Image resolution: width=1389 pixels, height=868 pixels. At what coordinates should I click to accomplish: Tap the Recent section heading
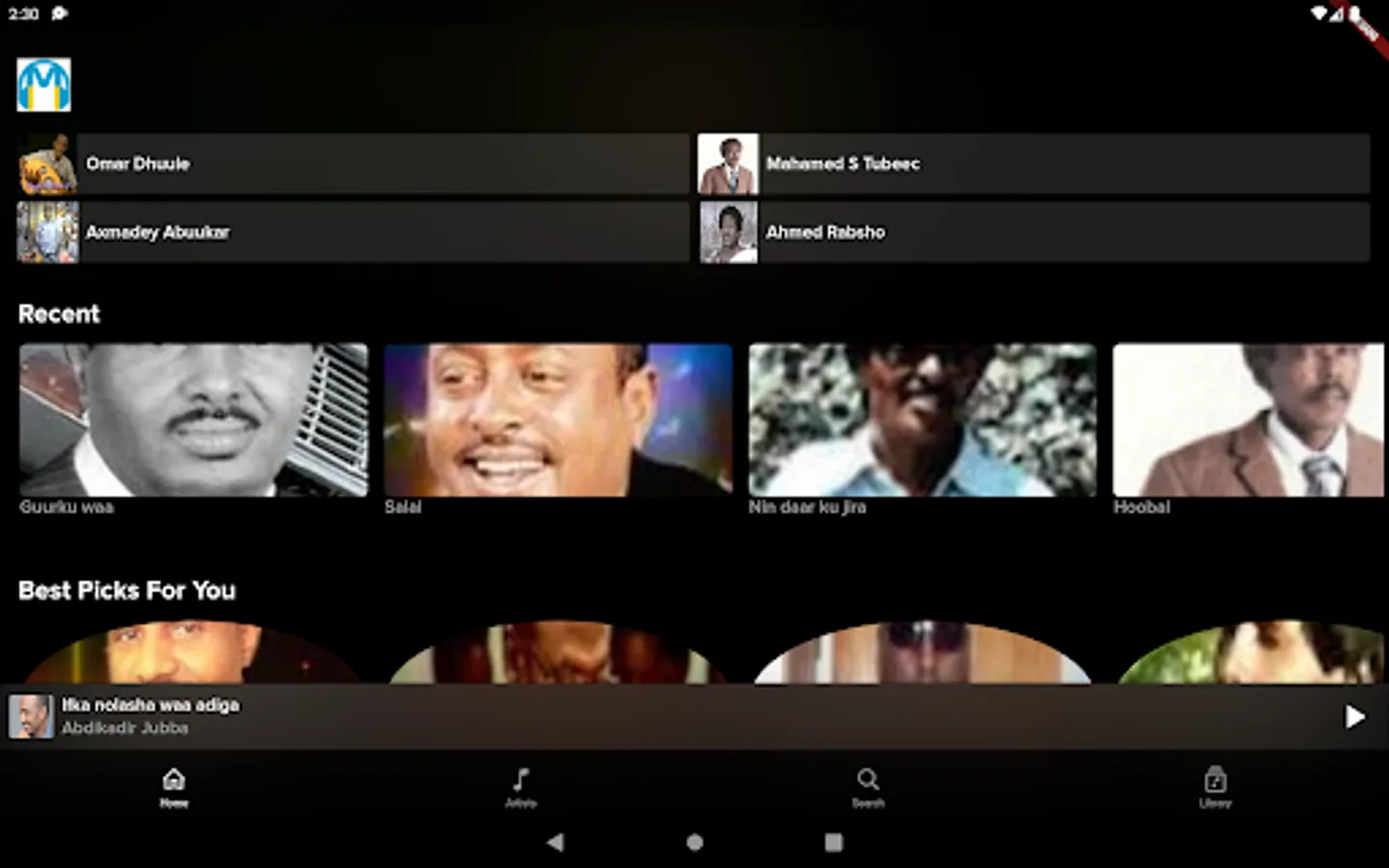point(59,314)
